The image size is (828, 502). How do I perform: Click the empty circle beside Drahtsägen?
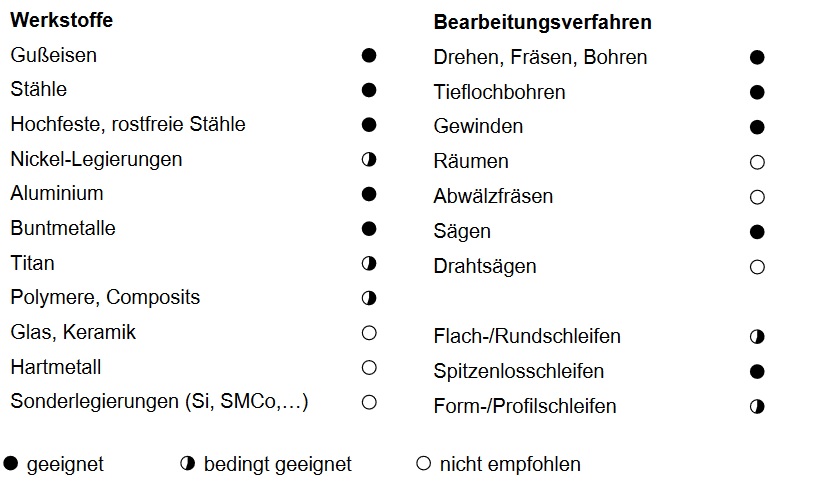(x=757, y=267)
